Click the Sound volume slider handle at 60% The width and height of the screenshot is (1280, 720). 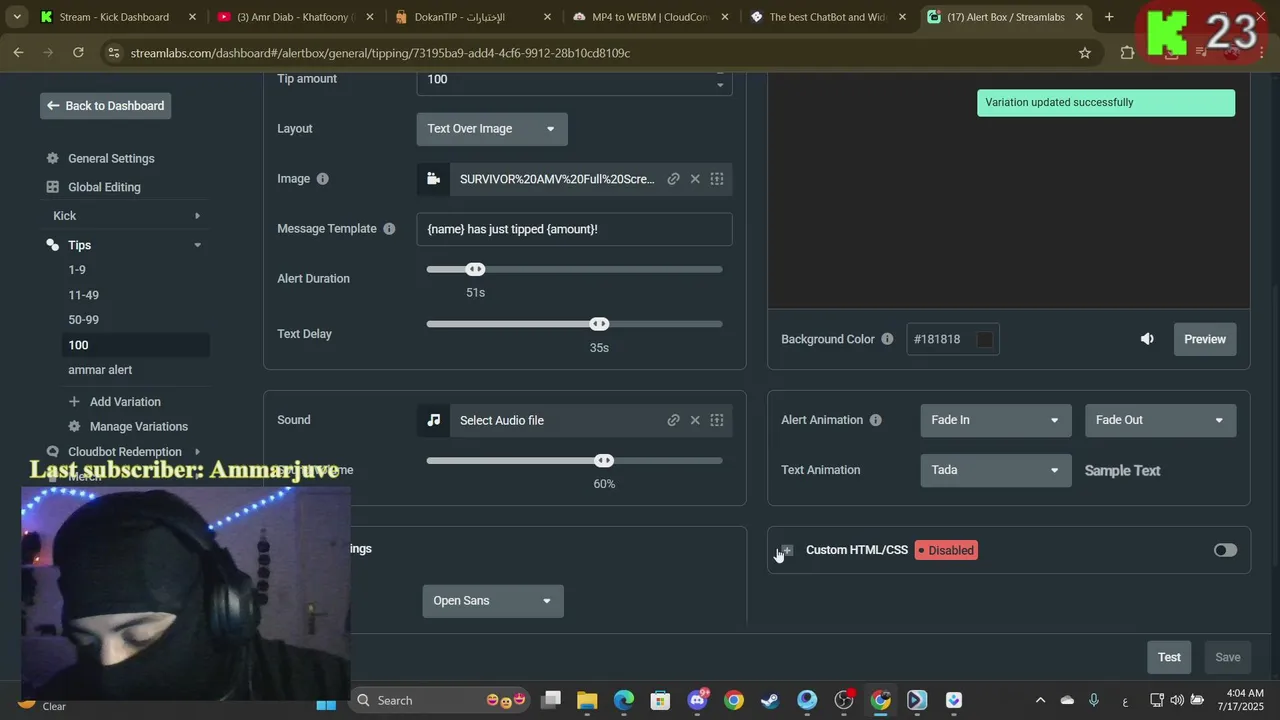(x=604, y=461)
